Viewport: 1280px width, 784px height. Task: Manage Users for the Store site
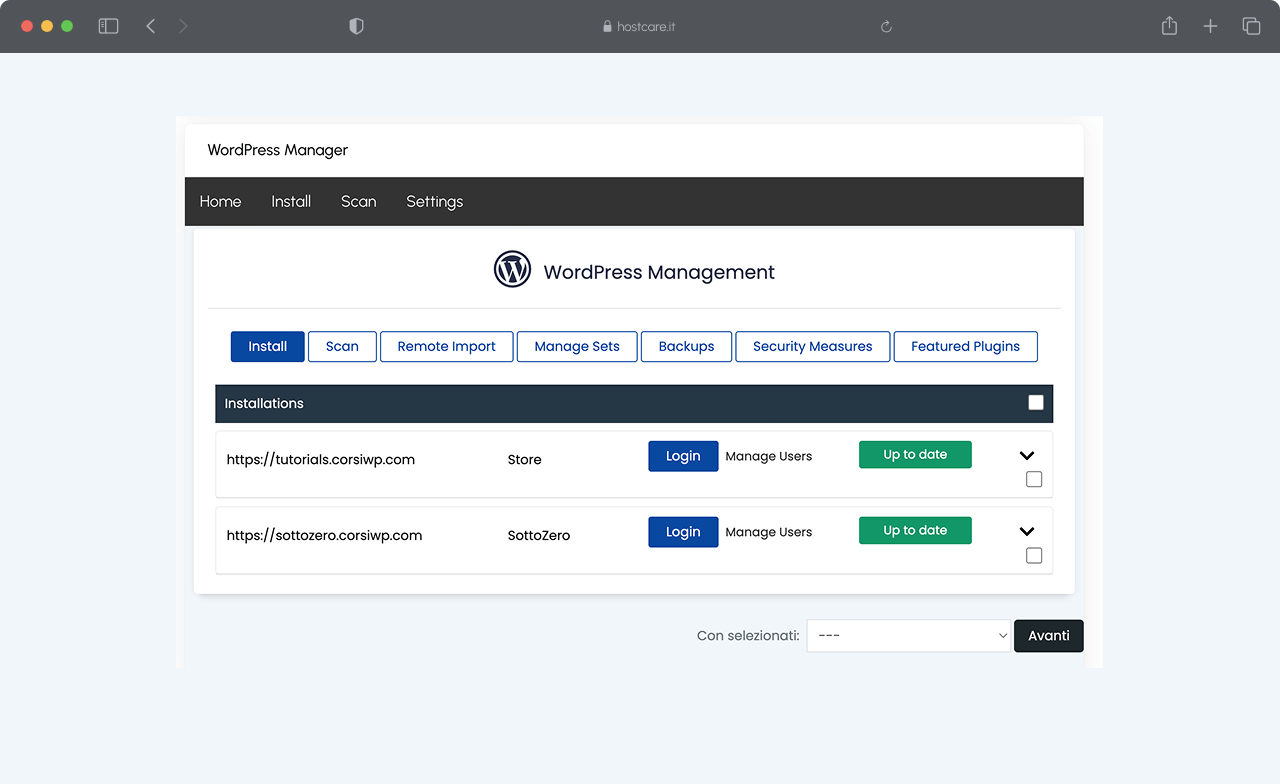coord(769,456)
